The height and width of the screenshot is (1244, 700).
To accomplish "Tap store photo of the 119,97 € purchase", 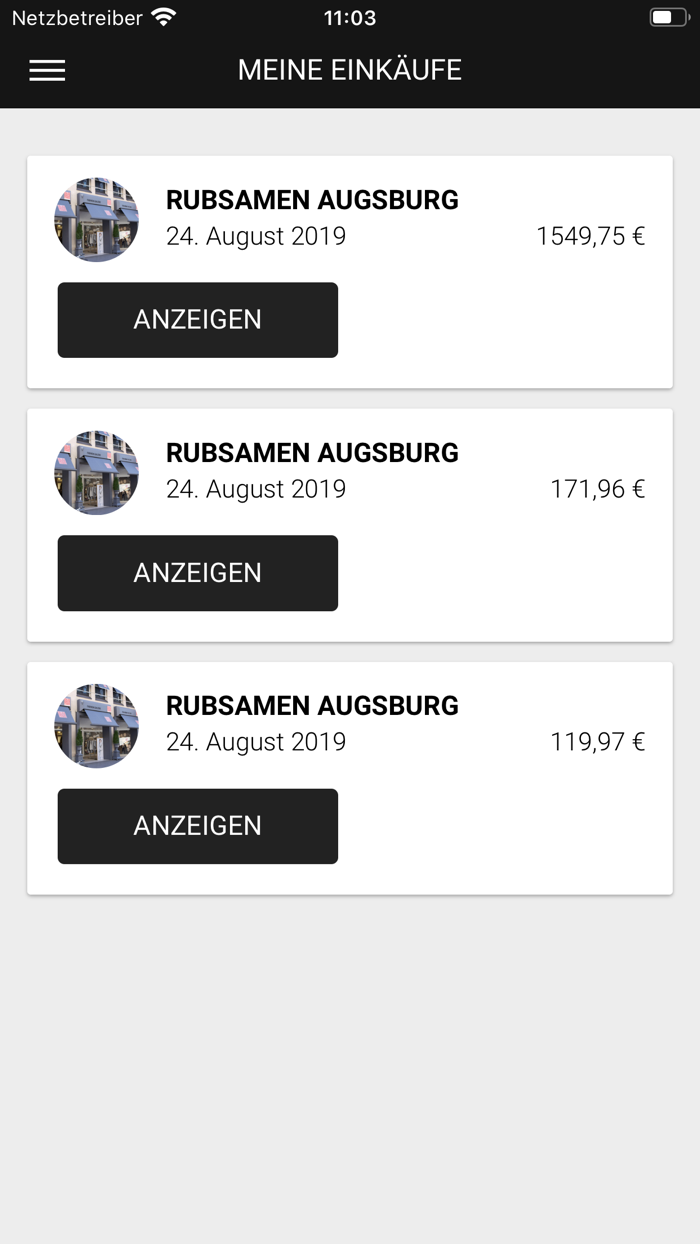I will 96,726.
